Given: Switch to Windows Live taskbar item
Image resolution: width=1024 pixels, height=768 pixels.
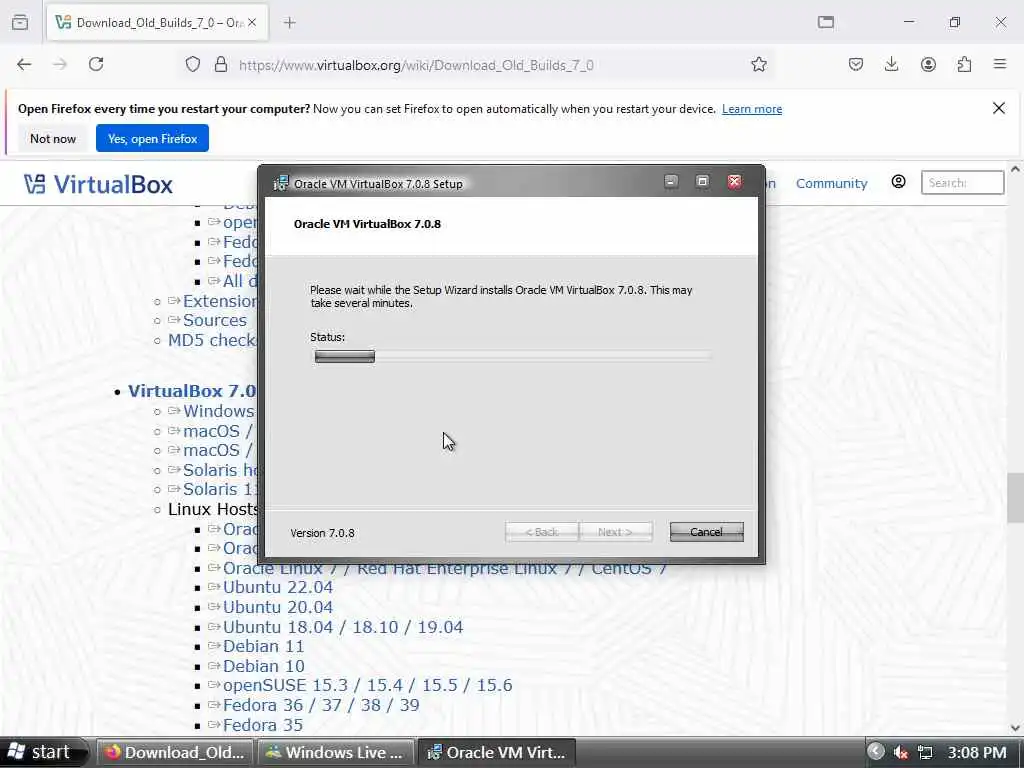Looking at the screenshot, I should click(x=336, y=752).
